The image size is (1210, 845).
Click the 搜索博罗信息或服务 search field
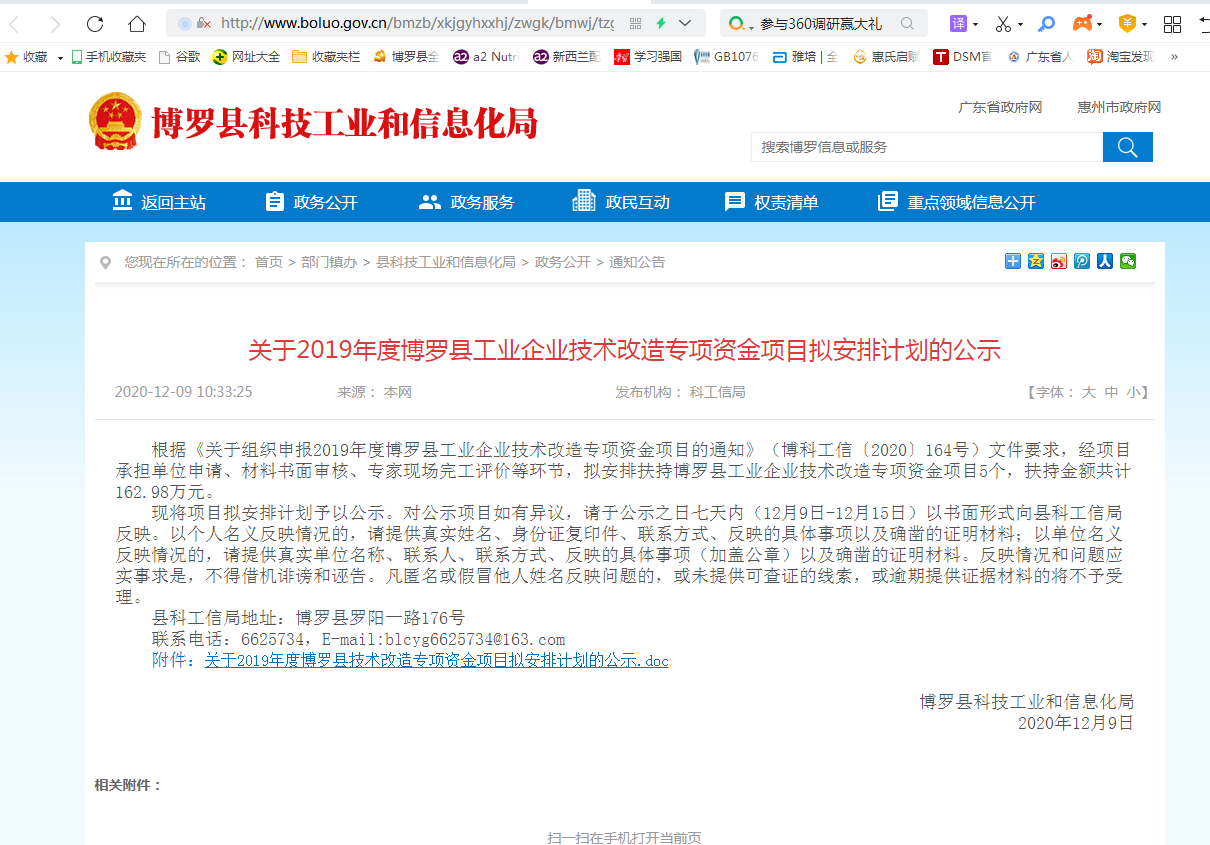[x=925, y=147]
